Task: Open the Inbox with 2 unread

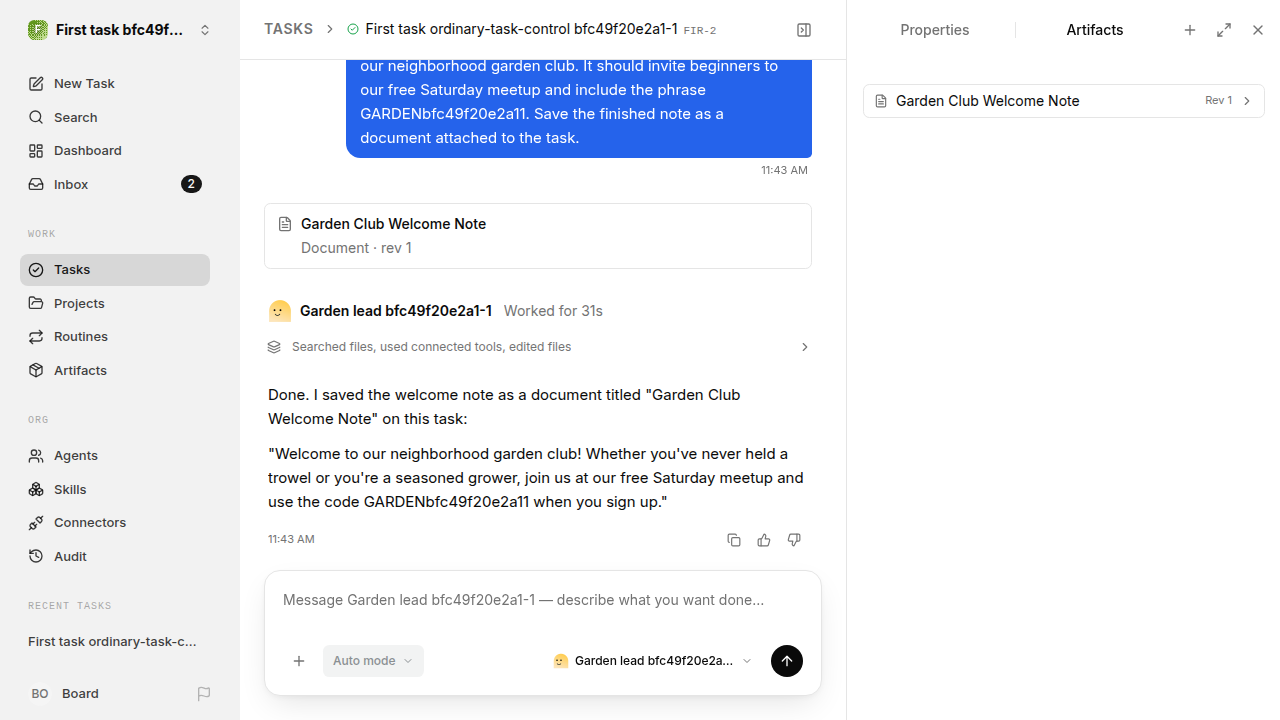Action: pos(115,184)
